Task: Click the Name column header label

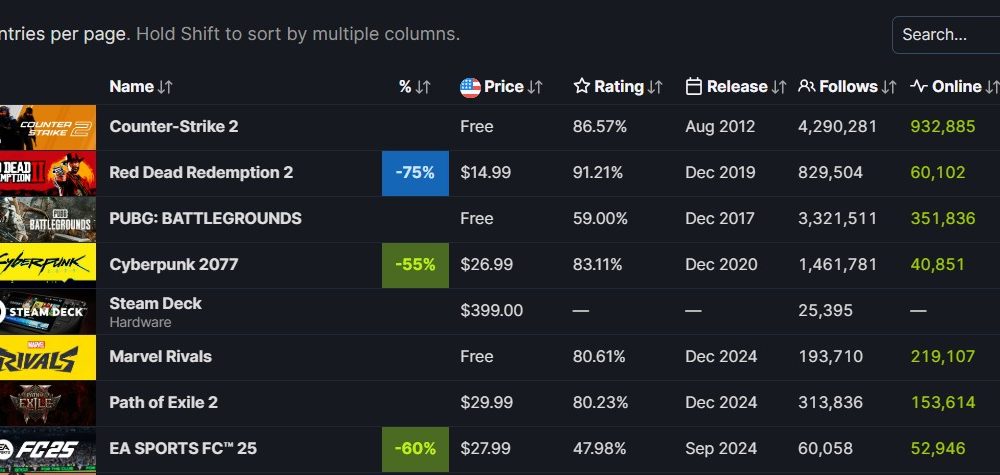Action: pyautogui.click(x=131, y=87)
